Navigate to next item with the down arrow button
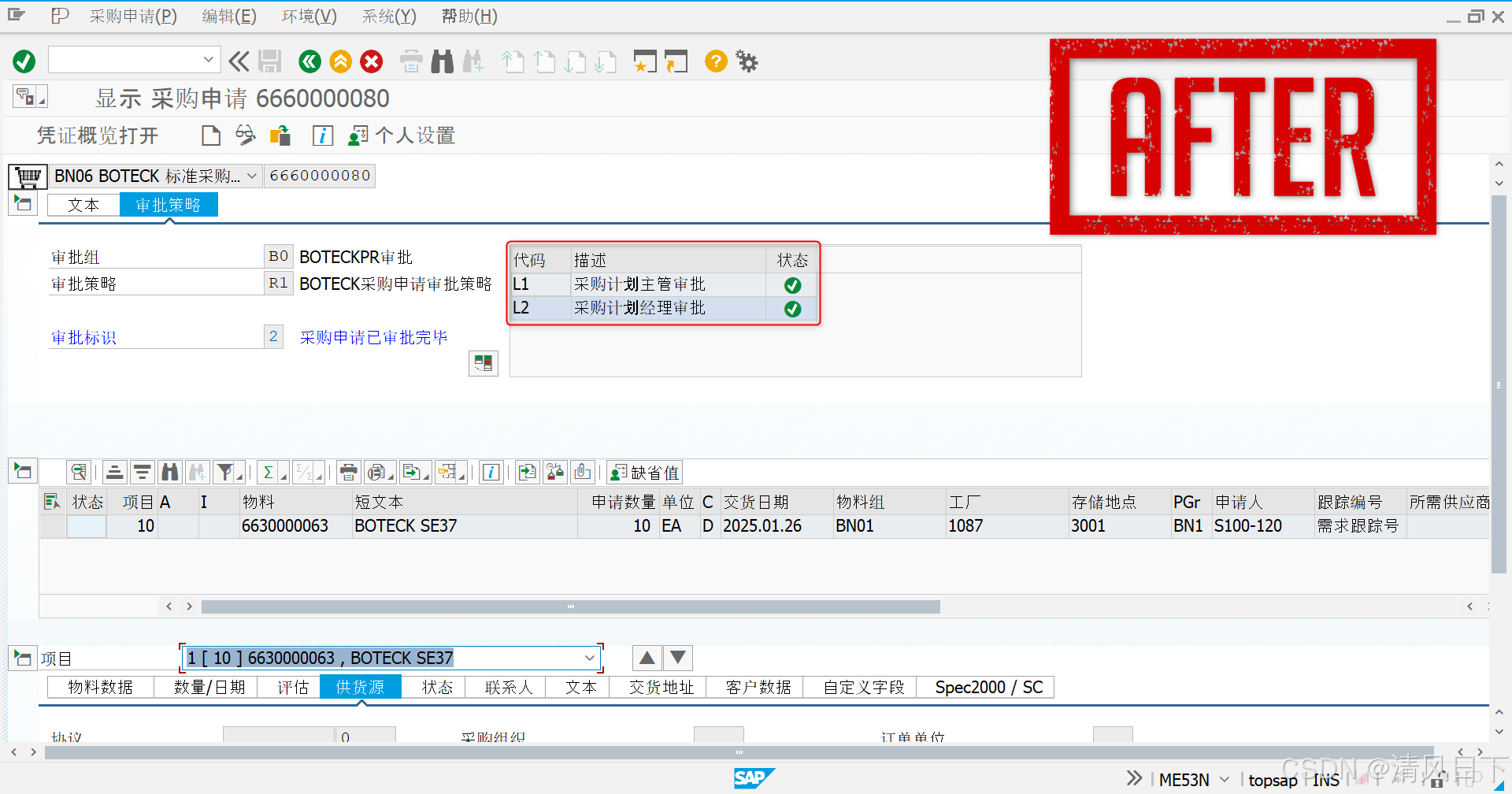Screen dimensions: 1512x794 [676, 657]
